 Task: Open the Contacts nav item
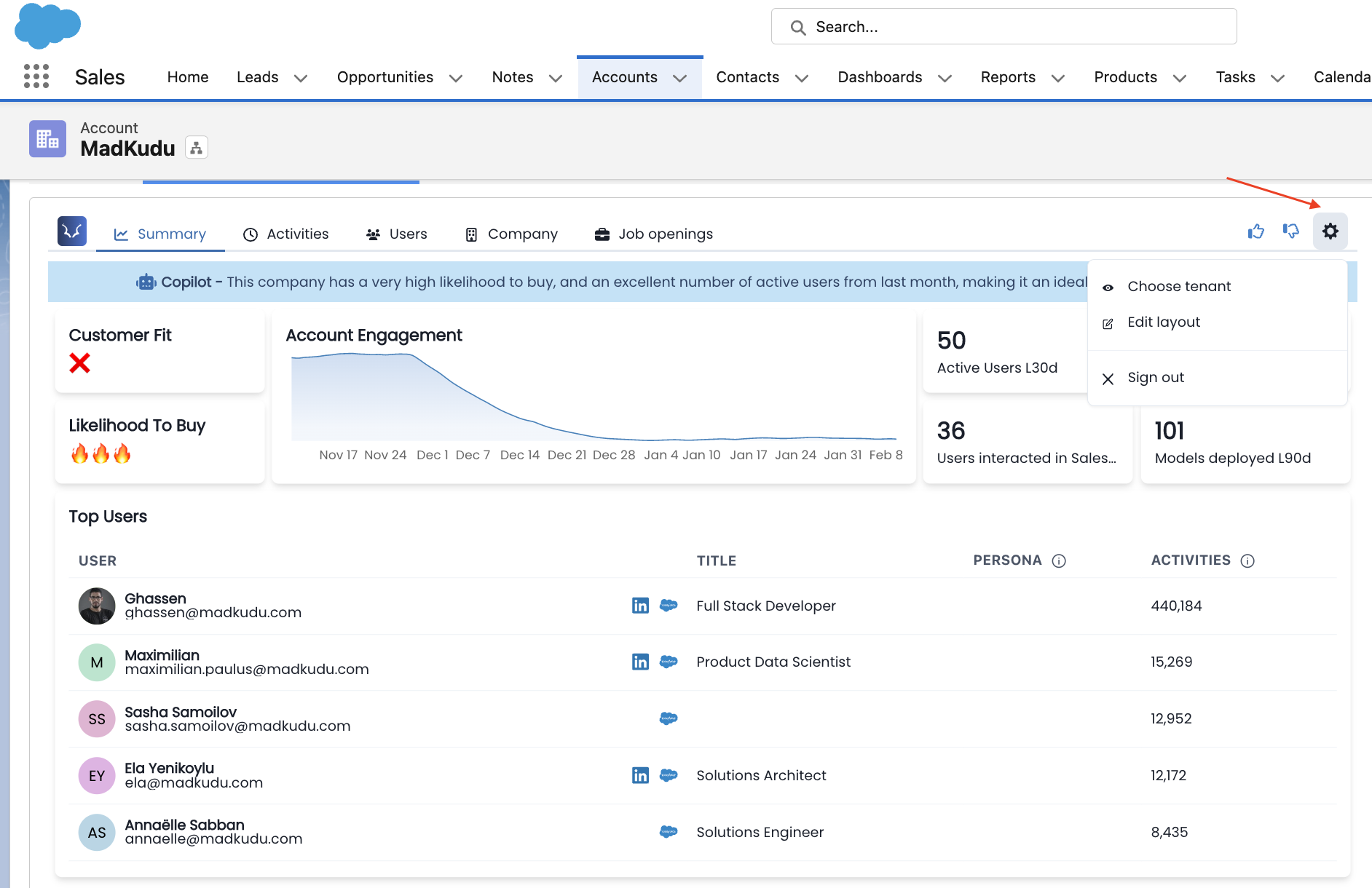[747, 77]
